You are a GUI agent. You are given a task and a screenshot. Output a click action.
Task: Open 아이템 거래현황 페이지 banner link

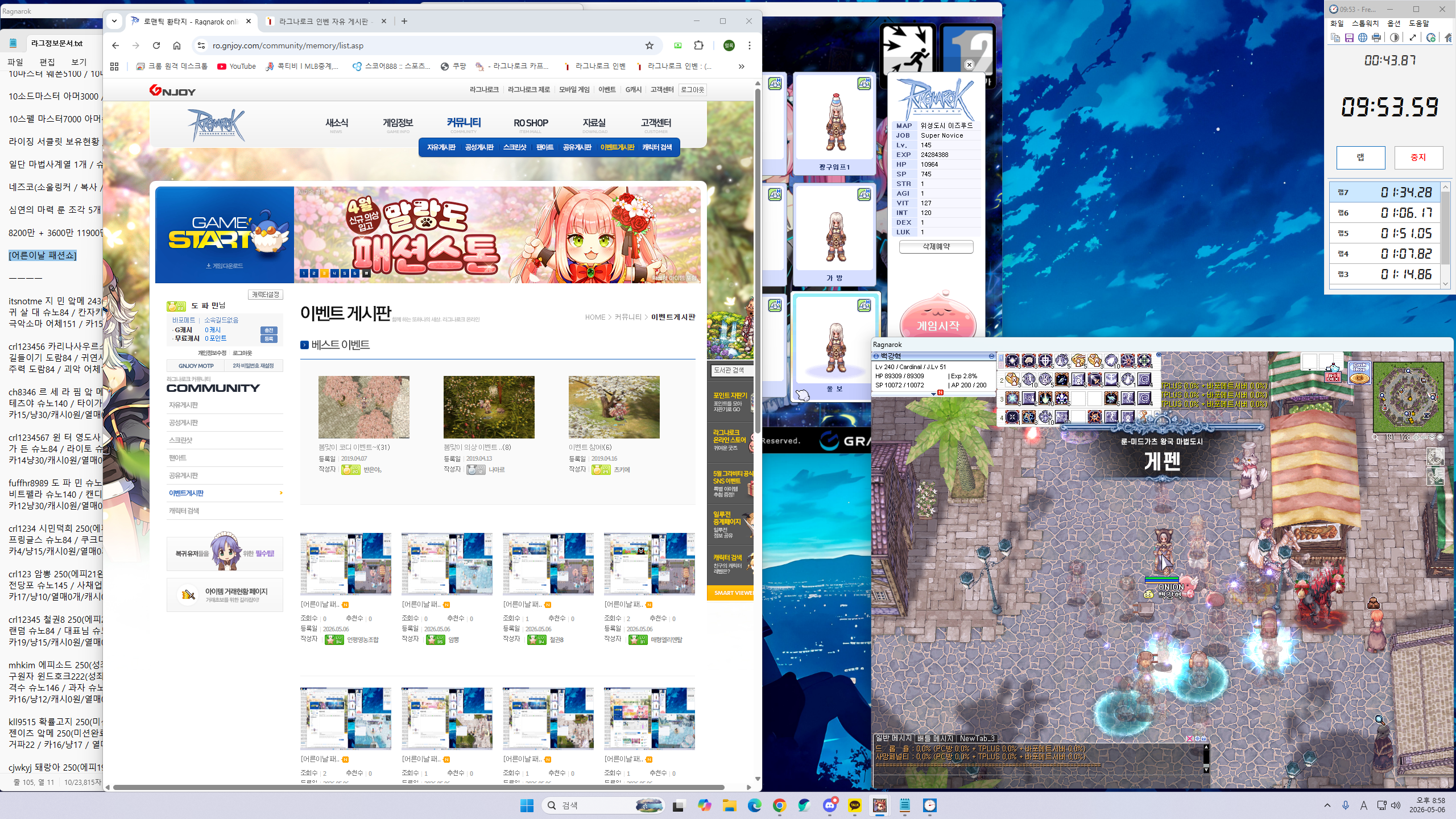[x=225, y=595]
